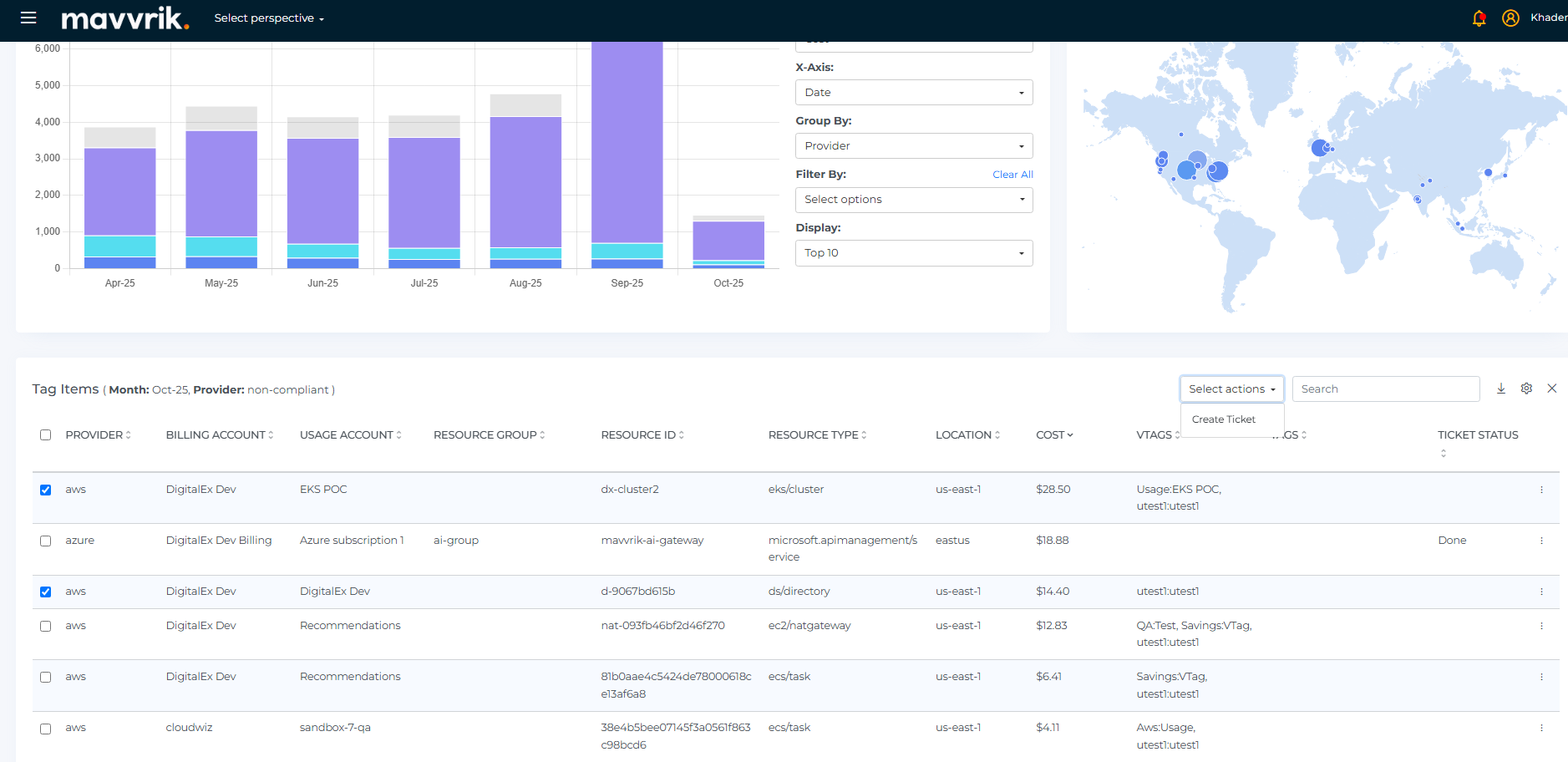The width and height of the screenshot is (1568, 762).
Task: Expand the Group By Provider dropdown
Action: pos(913,146)
